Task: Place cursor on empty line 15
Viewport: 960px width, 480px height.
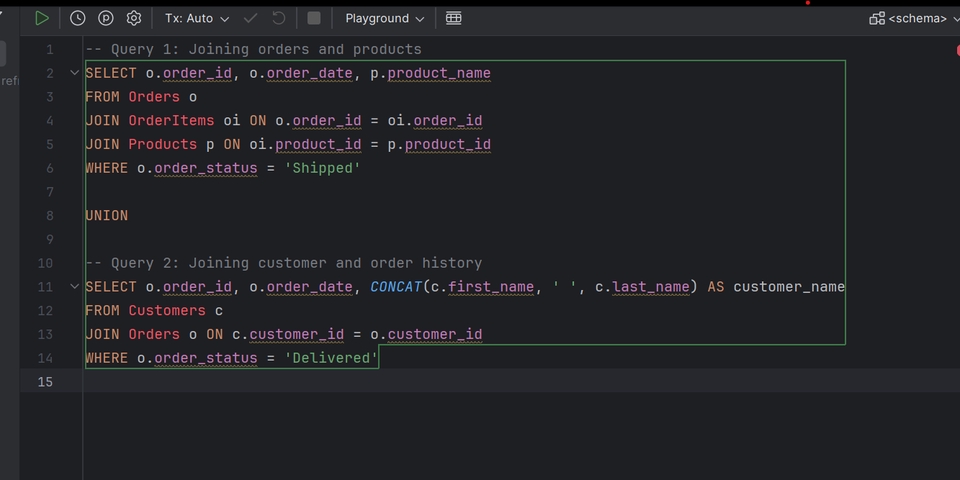Action: pyautogui.click(x=520, y=381)
